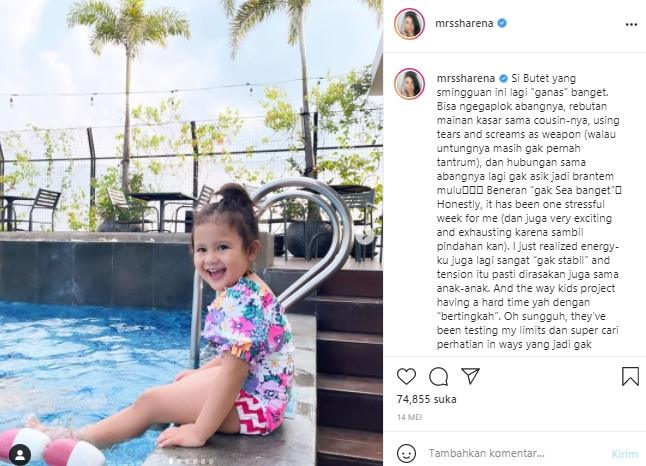Save the post with the bookmark icon
This screenshot has height=466, width=646.
pos(630,376)
